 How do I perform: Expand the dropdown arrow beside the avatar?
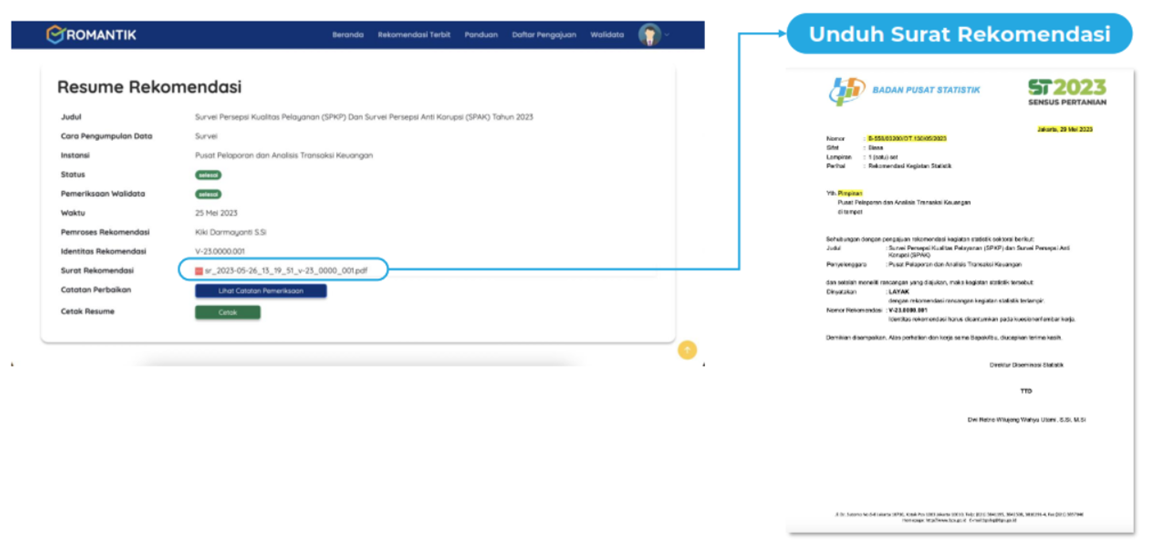coord(667,35)
